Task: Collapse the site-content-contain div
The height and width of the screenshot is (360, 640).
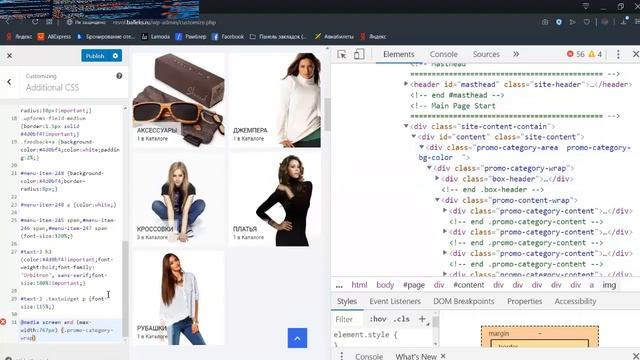Action: pos(406,126)
